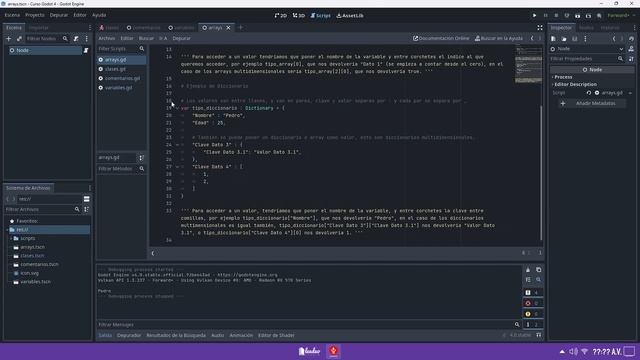Click the Añadir Metadatos button
640x360 pixels.
591,104
